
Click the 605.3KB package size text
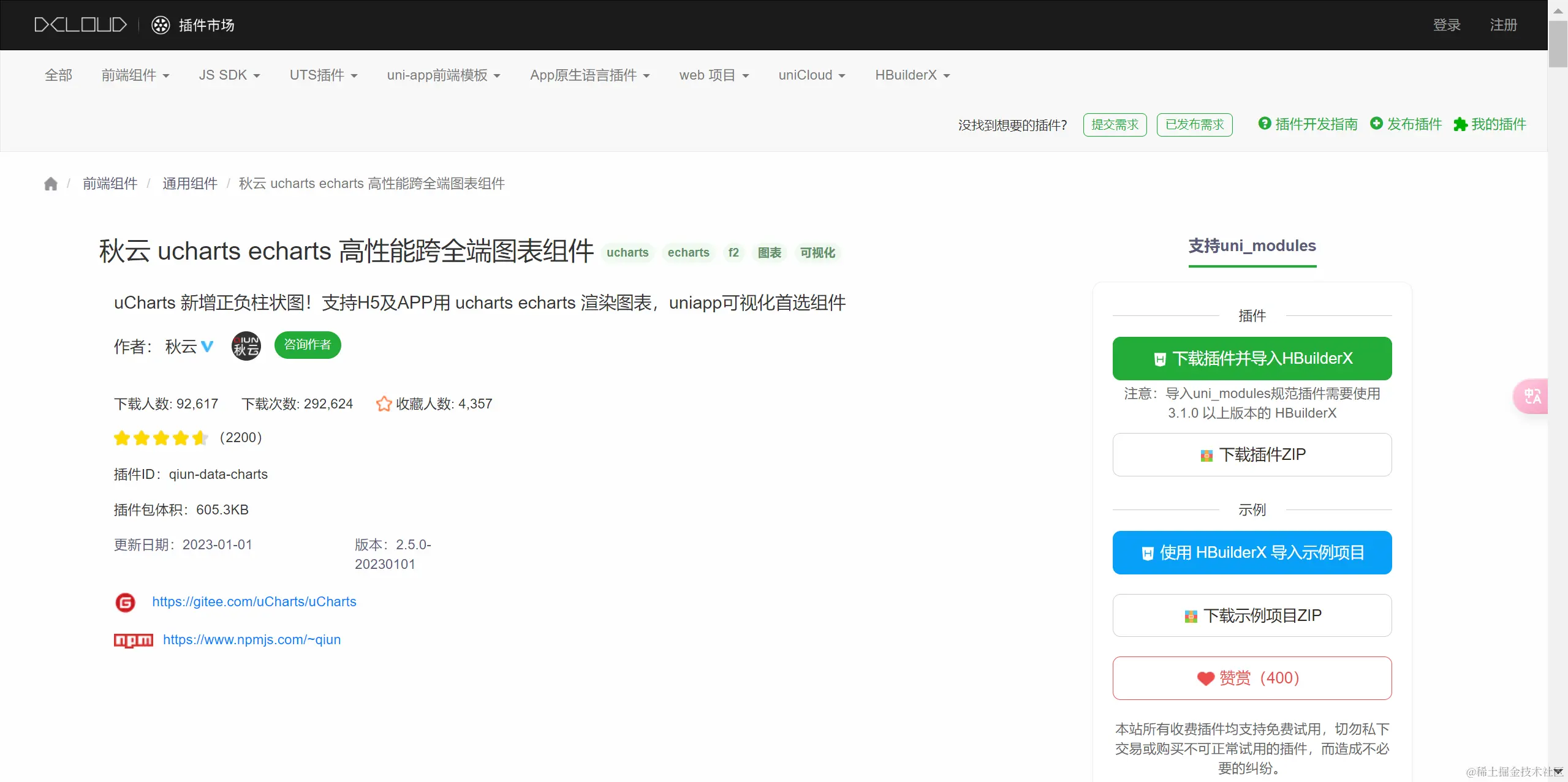tap(222, 510)
